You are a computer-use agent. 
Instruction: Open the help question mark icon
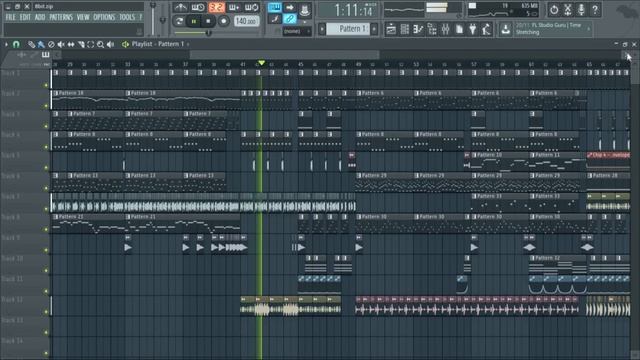[595, 9]
